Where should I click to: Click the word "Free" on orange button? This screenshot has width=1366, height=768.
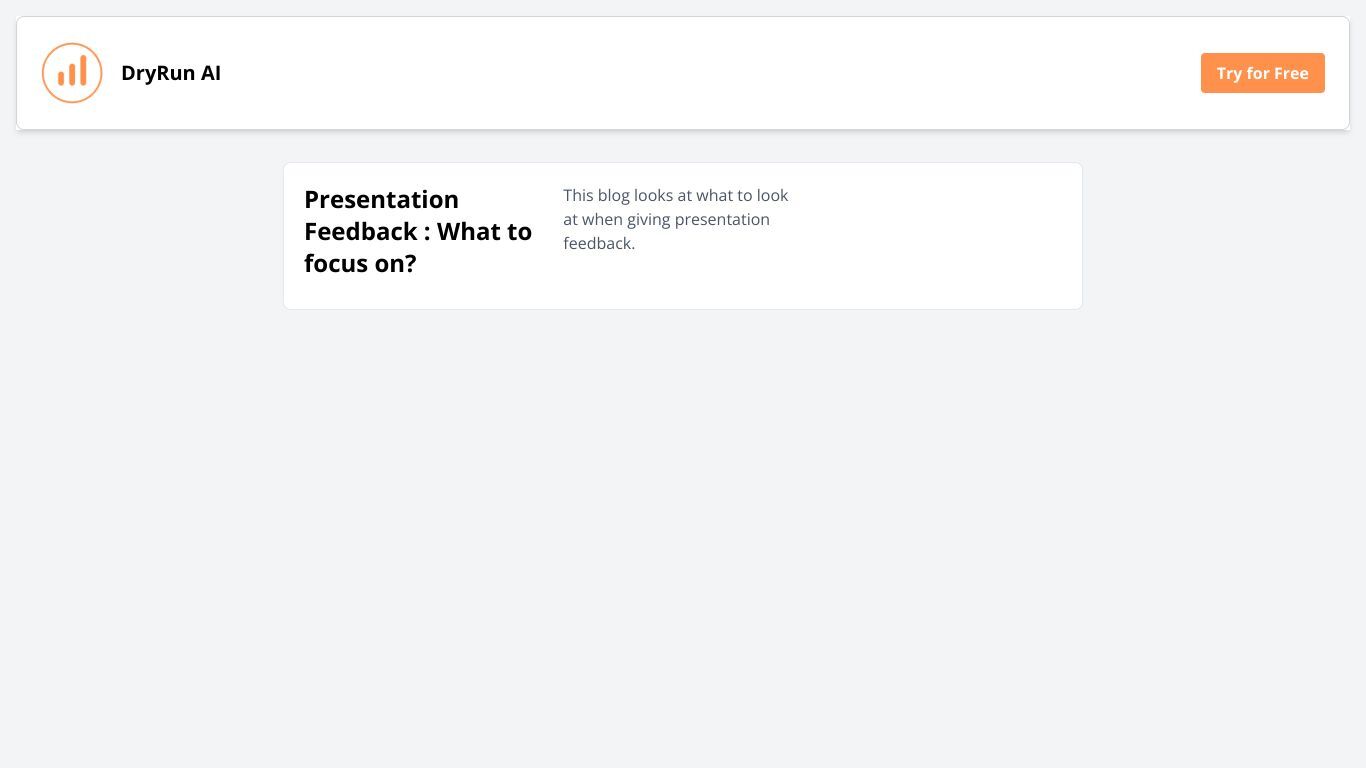[x=1291, y=73]
